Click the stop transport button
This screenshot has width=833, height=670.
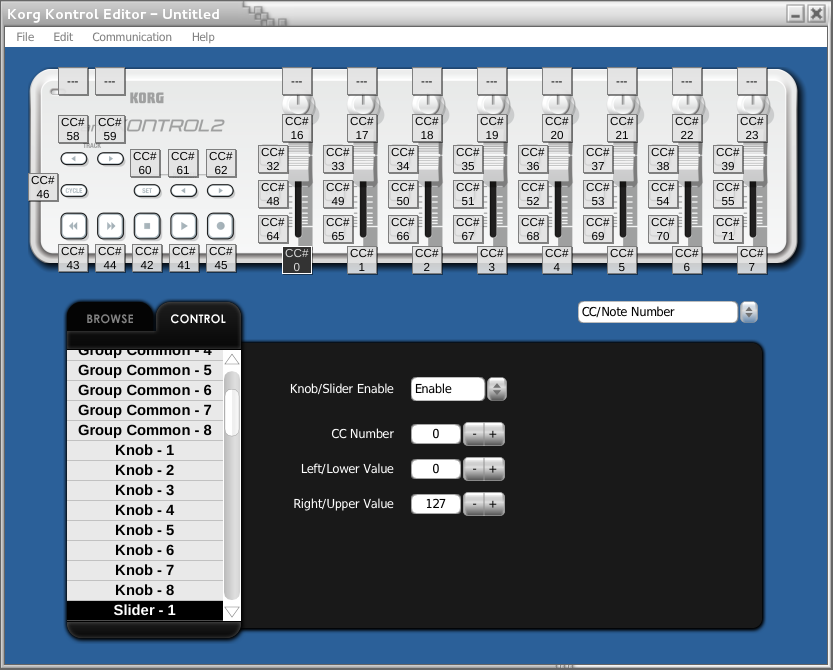147,226
